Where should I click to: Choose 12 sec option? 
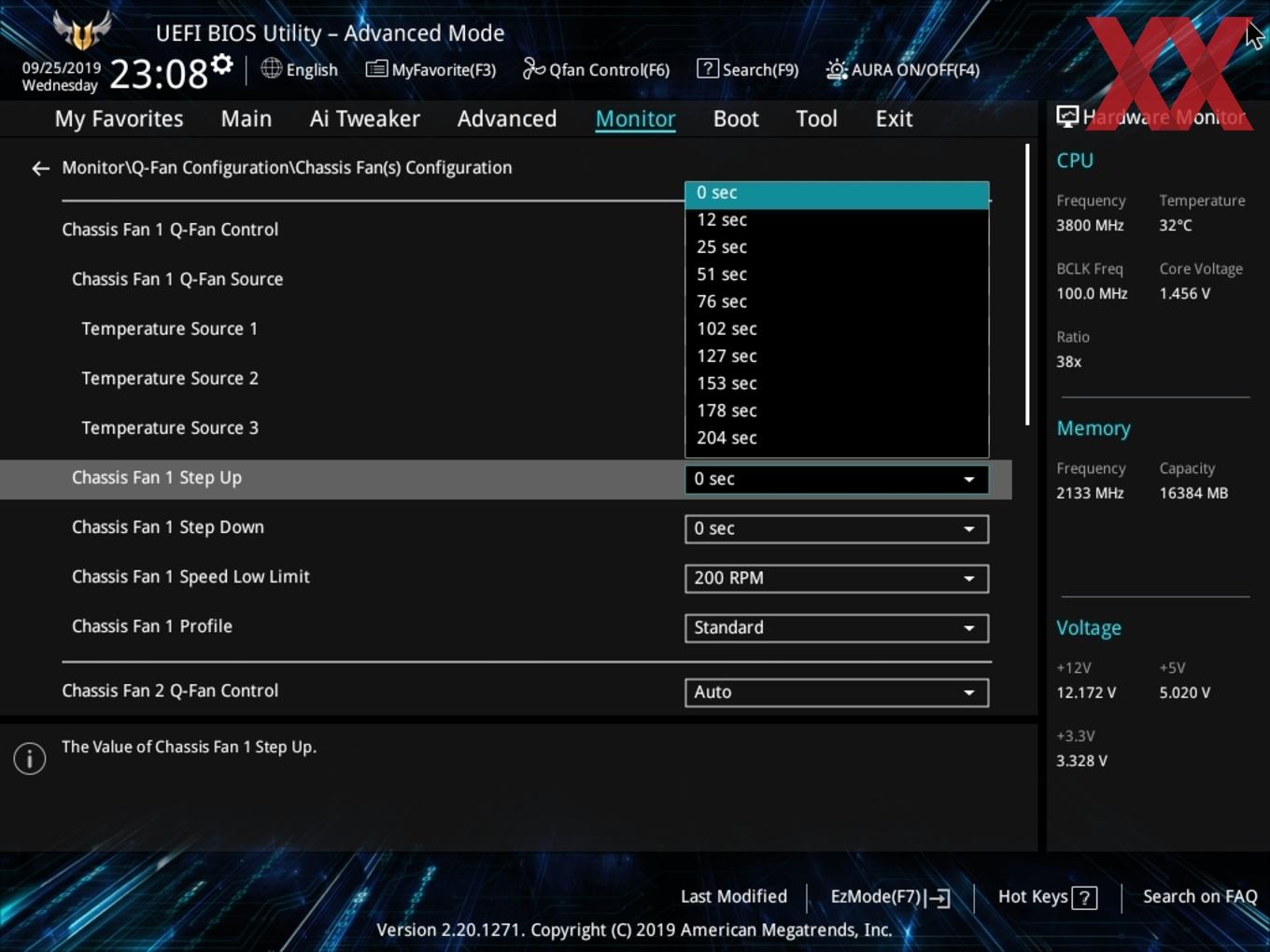pyautogui.click(x=837, y=220)
